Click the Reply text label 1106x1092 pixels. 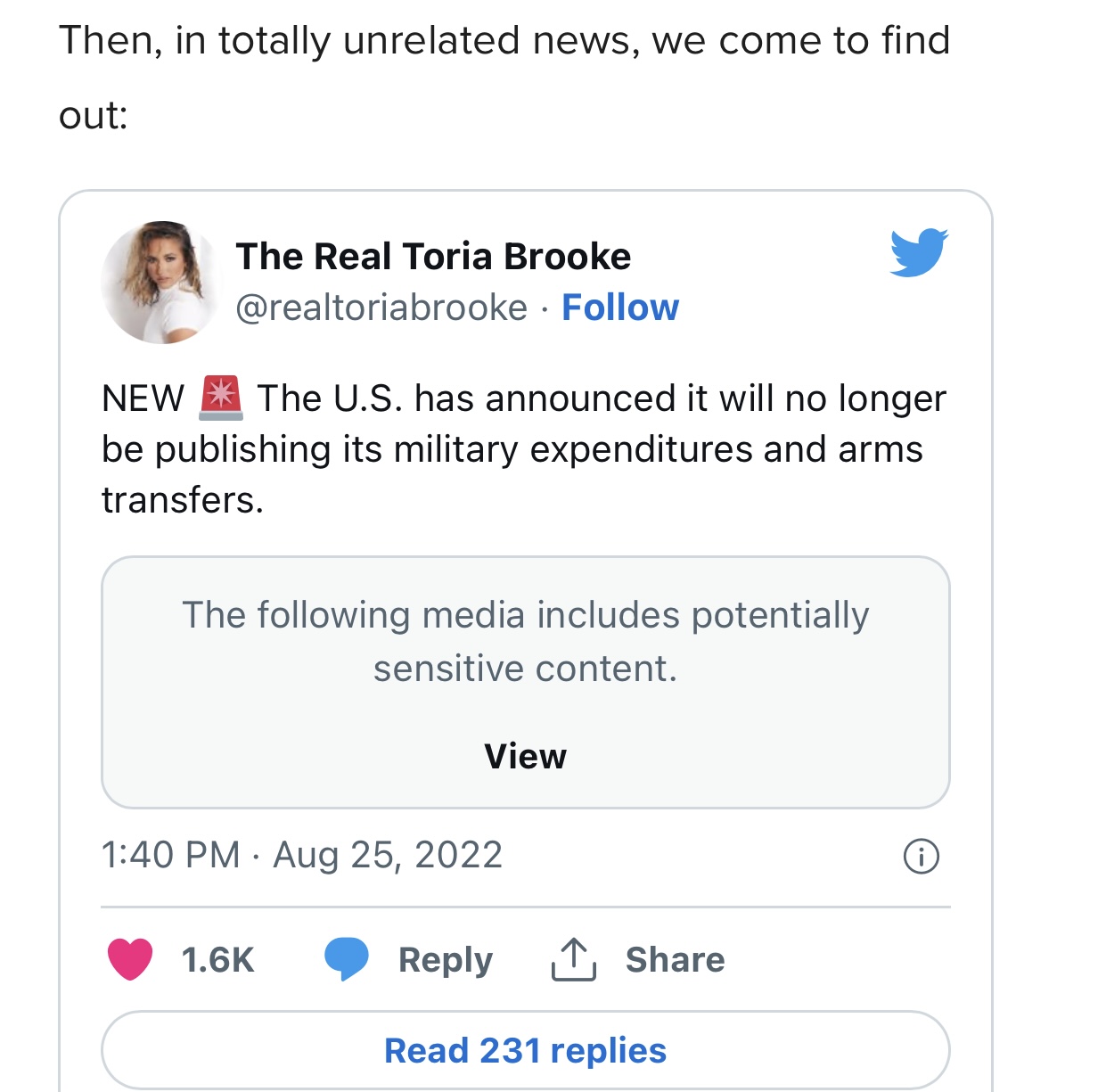pos(445,959)
